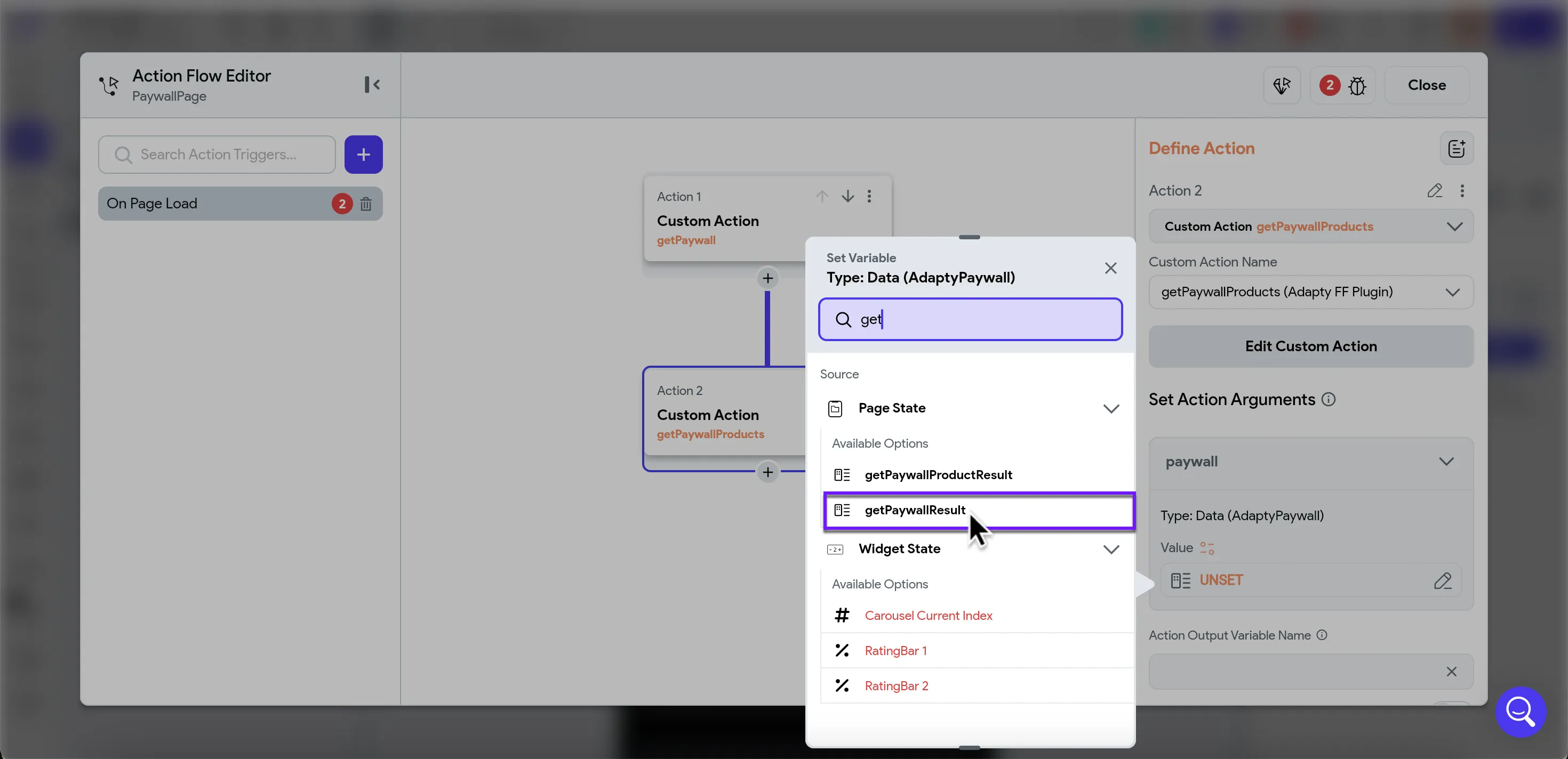Add a new action trigger with plus button
Screen dimensions: 1568x759
363,155
